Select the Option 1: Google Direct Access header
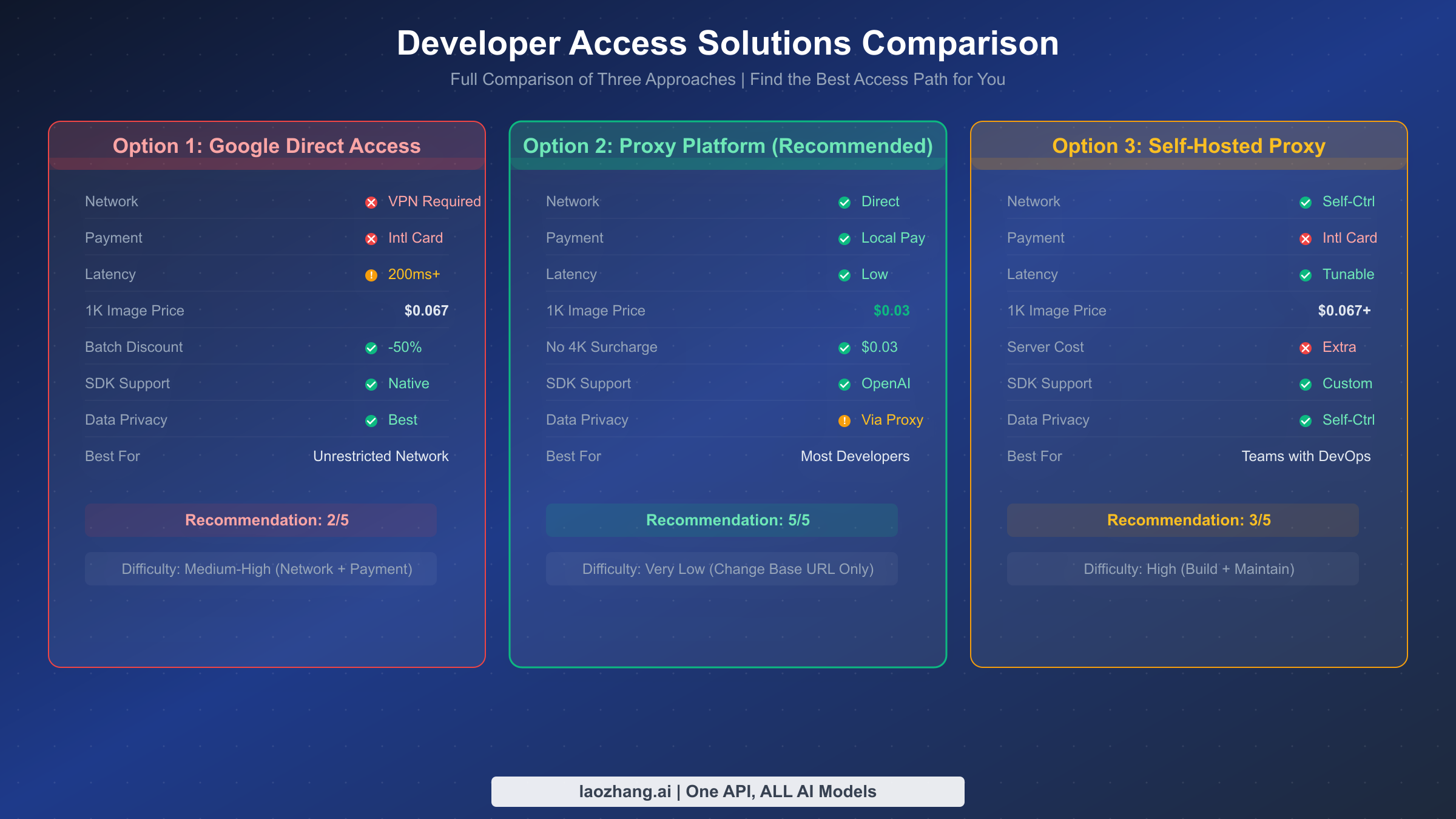The width and height of the screenshot is (1456, 819). click(267, 146)
